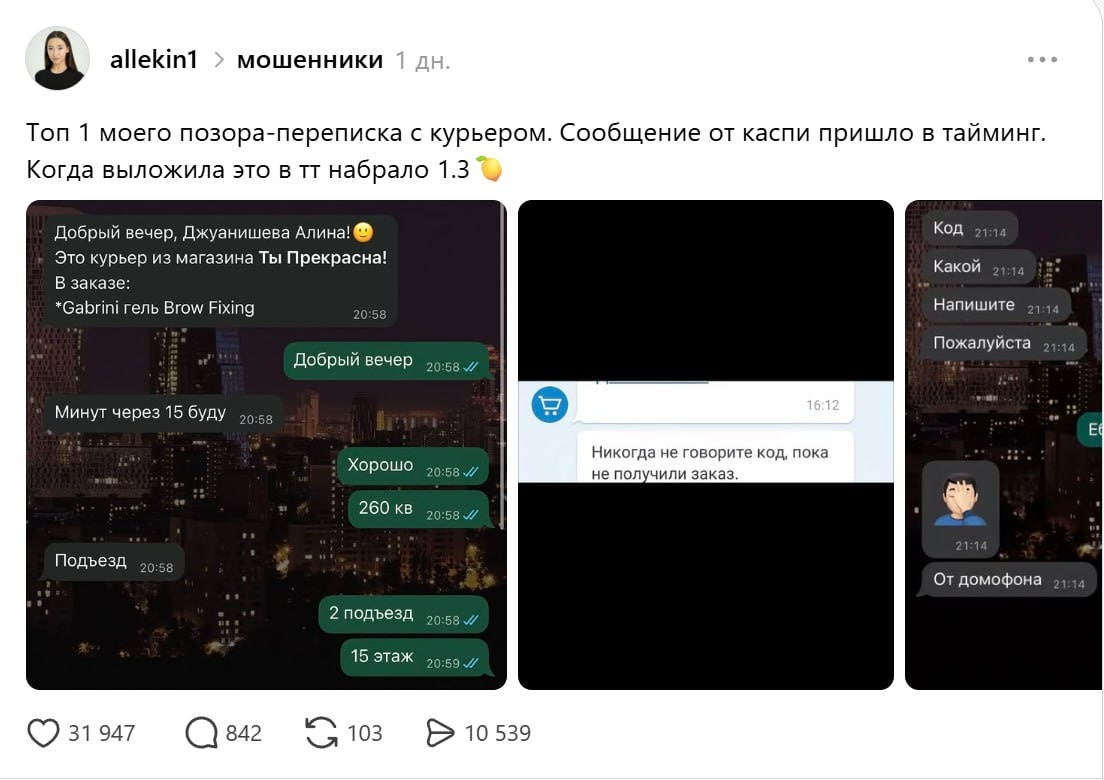This screenshot has width=1104, height=780.
Task: Click the 31 947 likes count
Action: pyautogui.click(x=101, y=734)
